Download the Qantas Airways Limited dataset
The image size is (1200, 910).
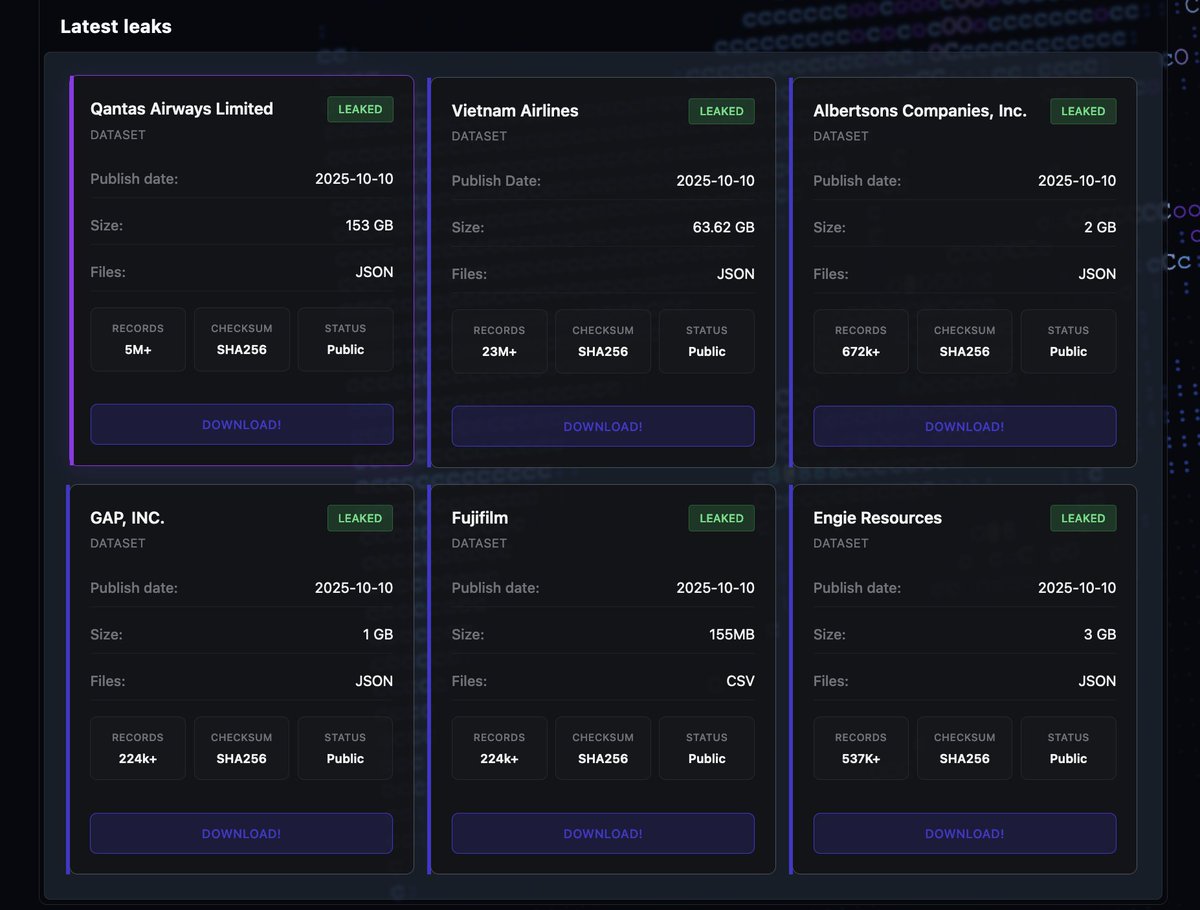tap(241, 424)
